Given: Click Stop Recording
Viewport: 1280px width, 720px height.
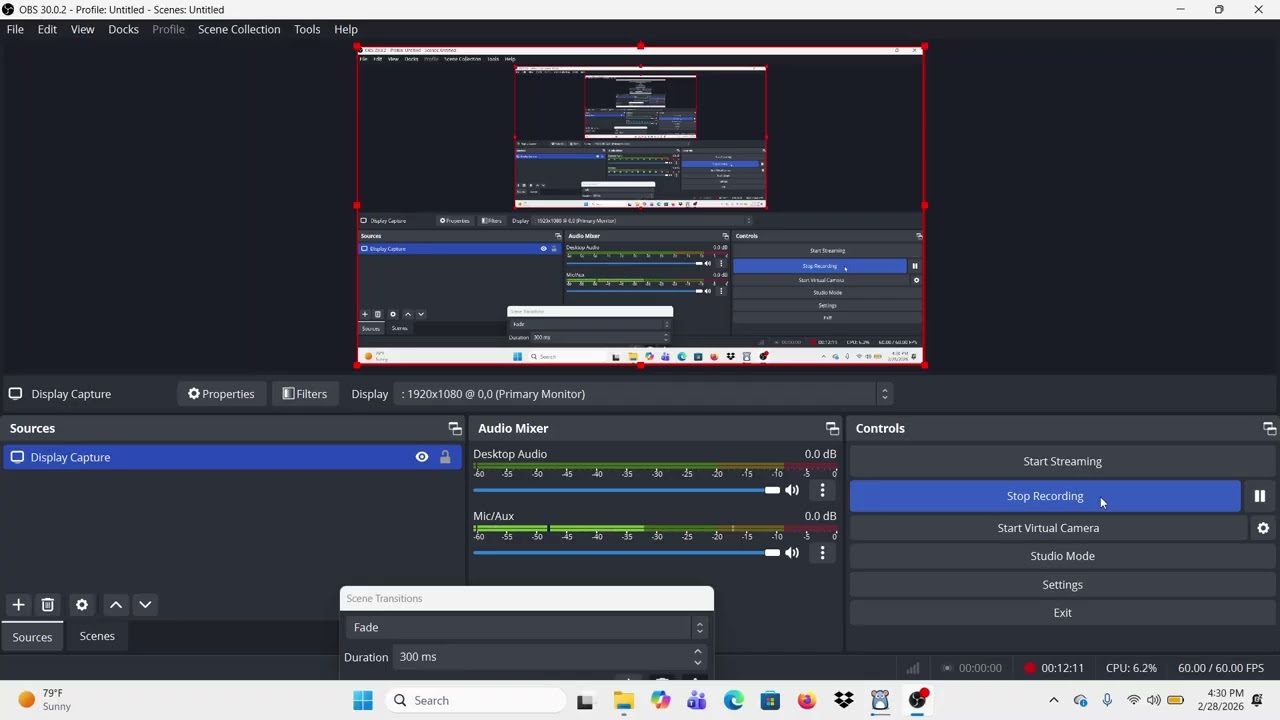Looking at the screenshot, I should click(x=1045, y=496).
